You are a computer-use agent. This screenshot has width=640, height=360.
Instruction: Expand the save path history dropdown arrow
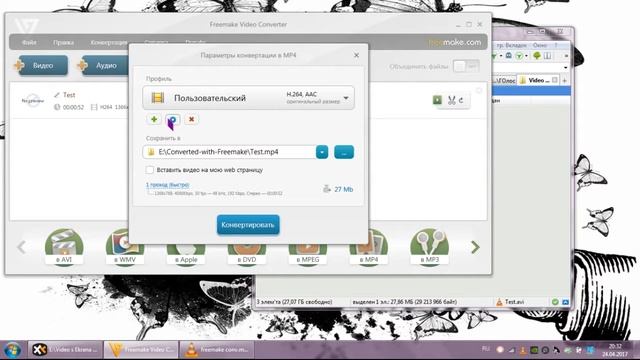point(322,152)
